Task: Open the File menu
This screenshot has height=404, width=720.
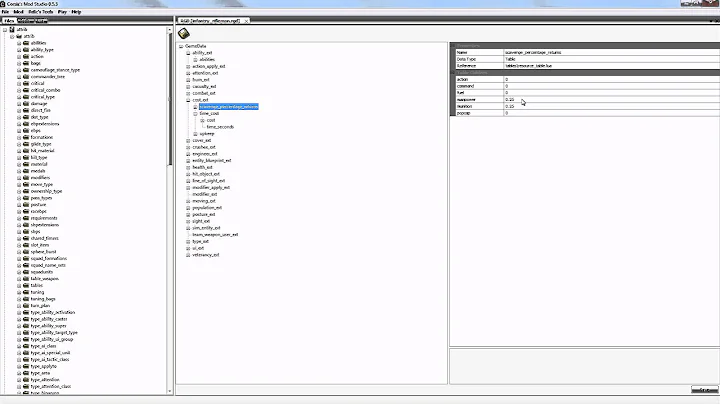Action: (x=6, y=12)
